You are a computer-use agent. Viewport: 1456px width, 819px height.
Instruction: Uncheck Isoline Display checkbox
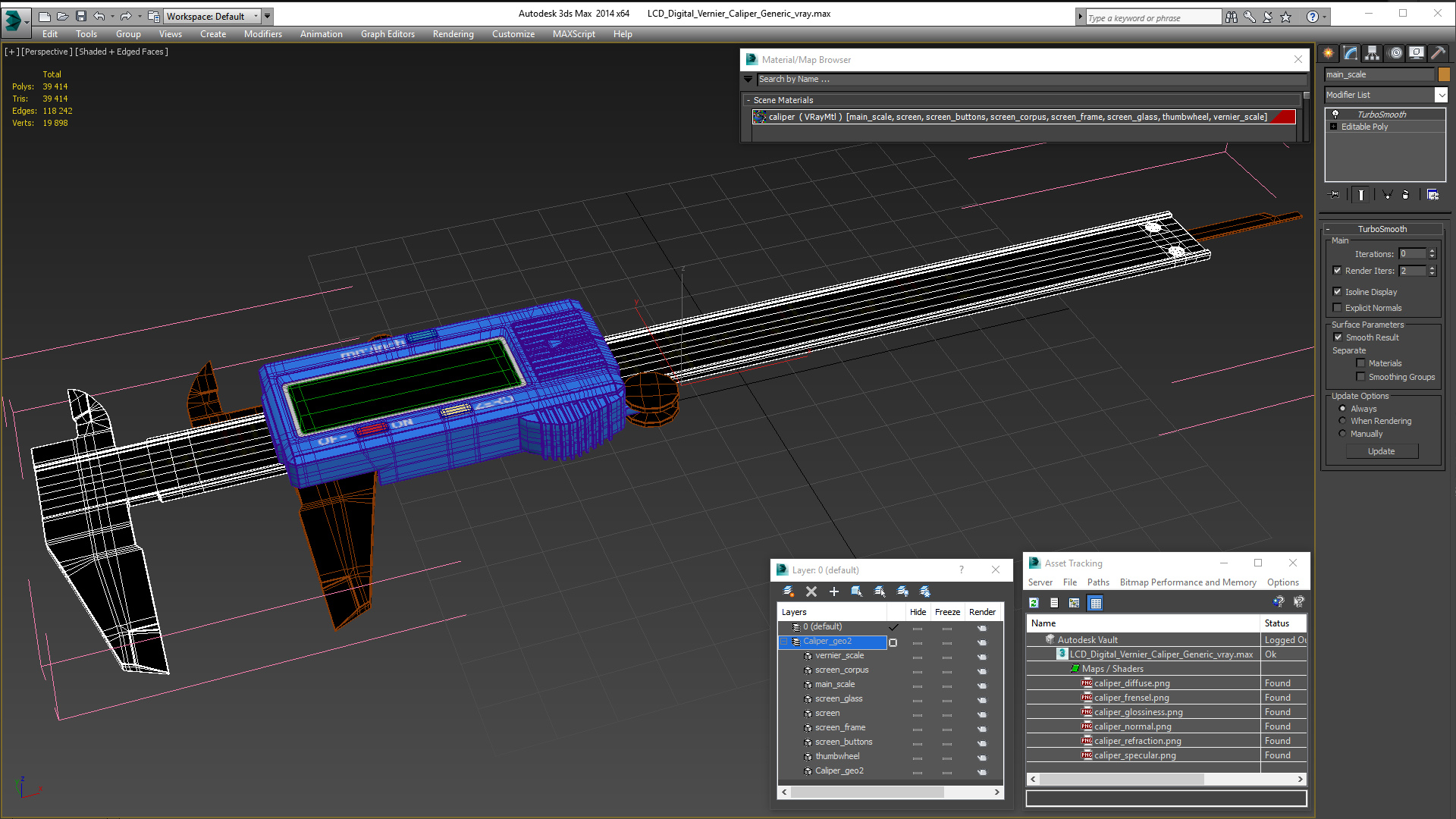click(x=1338, y=292)
